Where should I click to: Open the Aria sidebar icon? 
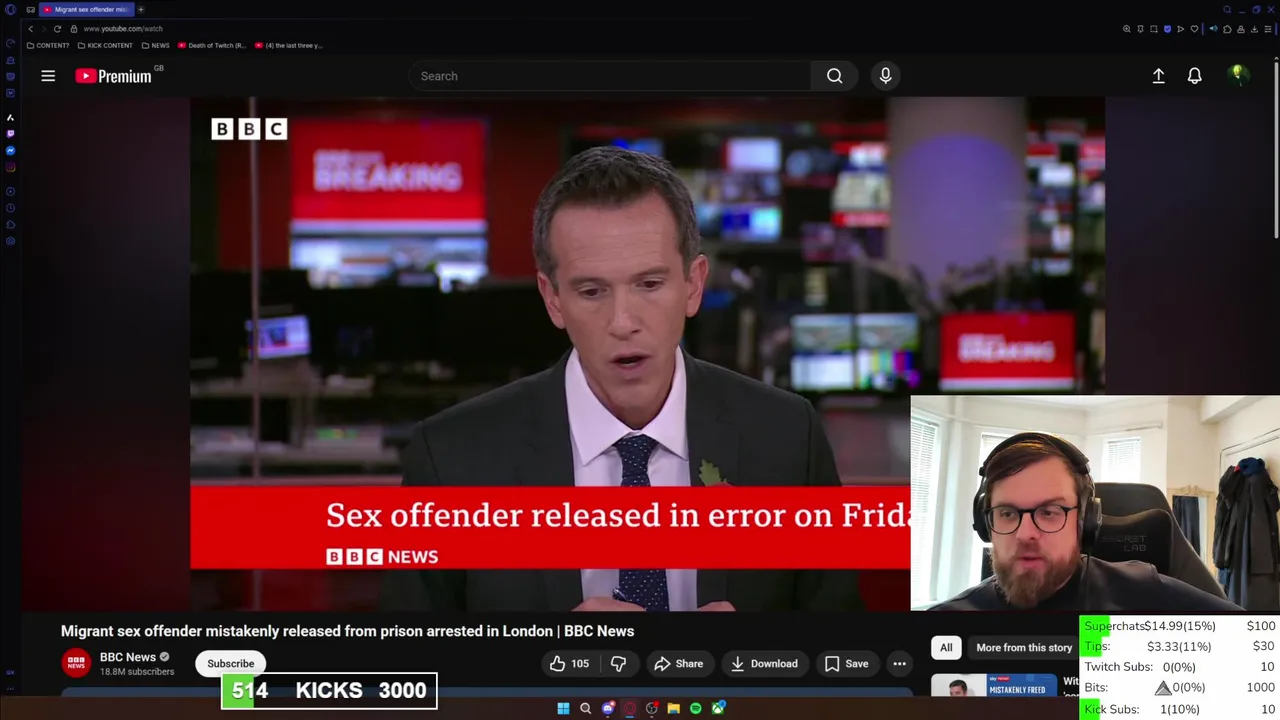10,117
